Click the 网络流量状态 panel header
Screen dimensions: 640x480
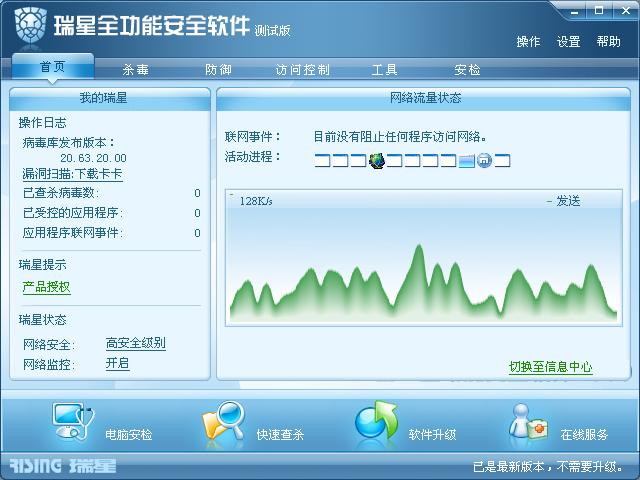(x=425, y=98)
